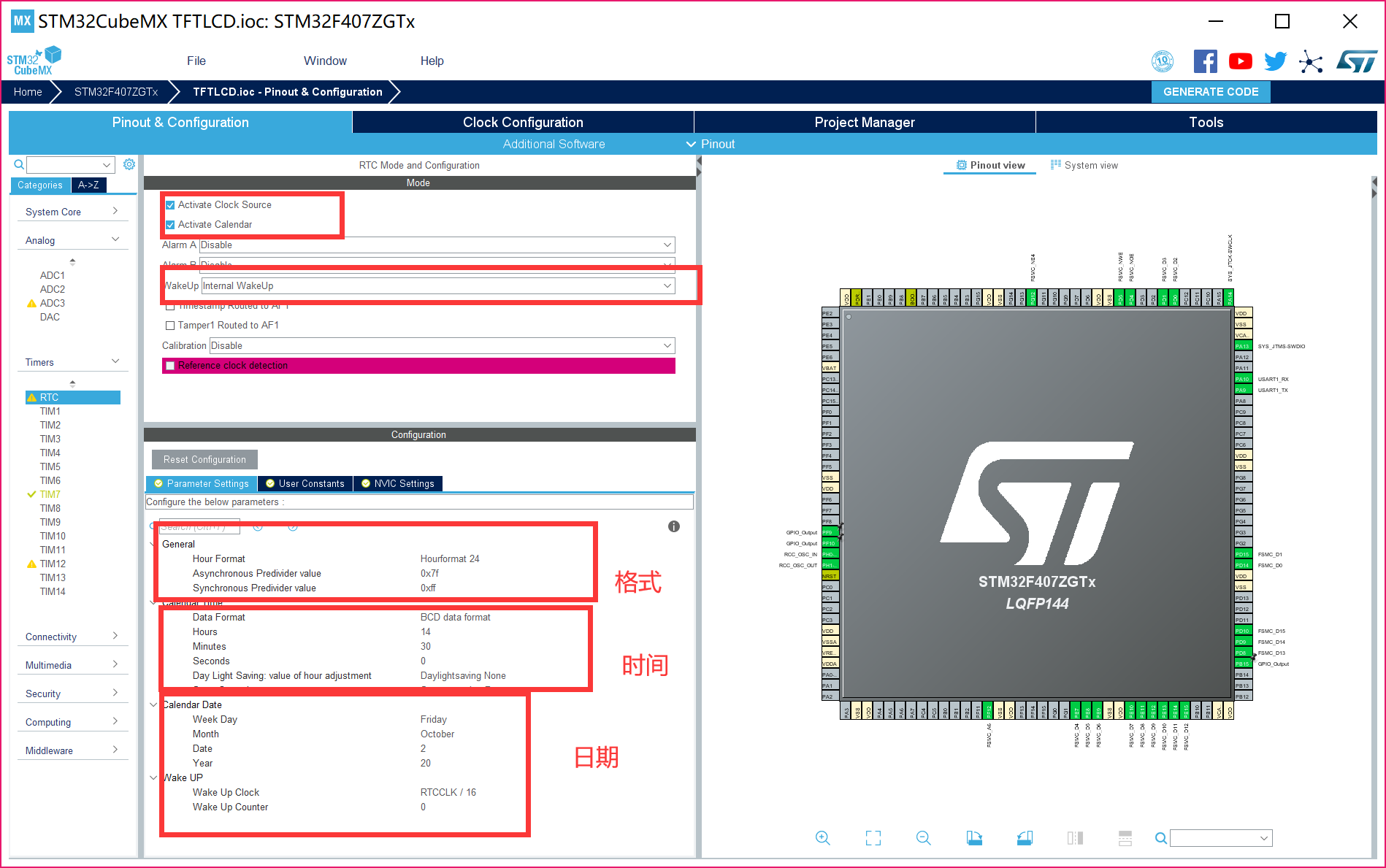Rotate the chip view clockwise
This screenshot has width=1386, height=868.
pos(974,837)
